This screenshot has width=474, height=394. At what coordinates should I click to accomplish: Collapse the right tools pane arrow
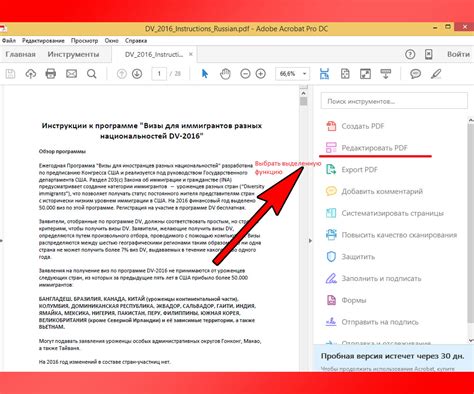[310, 240]
